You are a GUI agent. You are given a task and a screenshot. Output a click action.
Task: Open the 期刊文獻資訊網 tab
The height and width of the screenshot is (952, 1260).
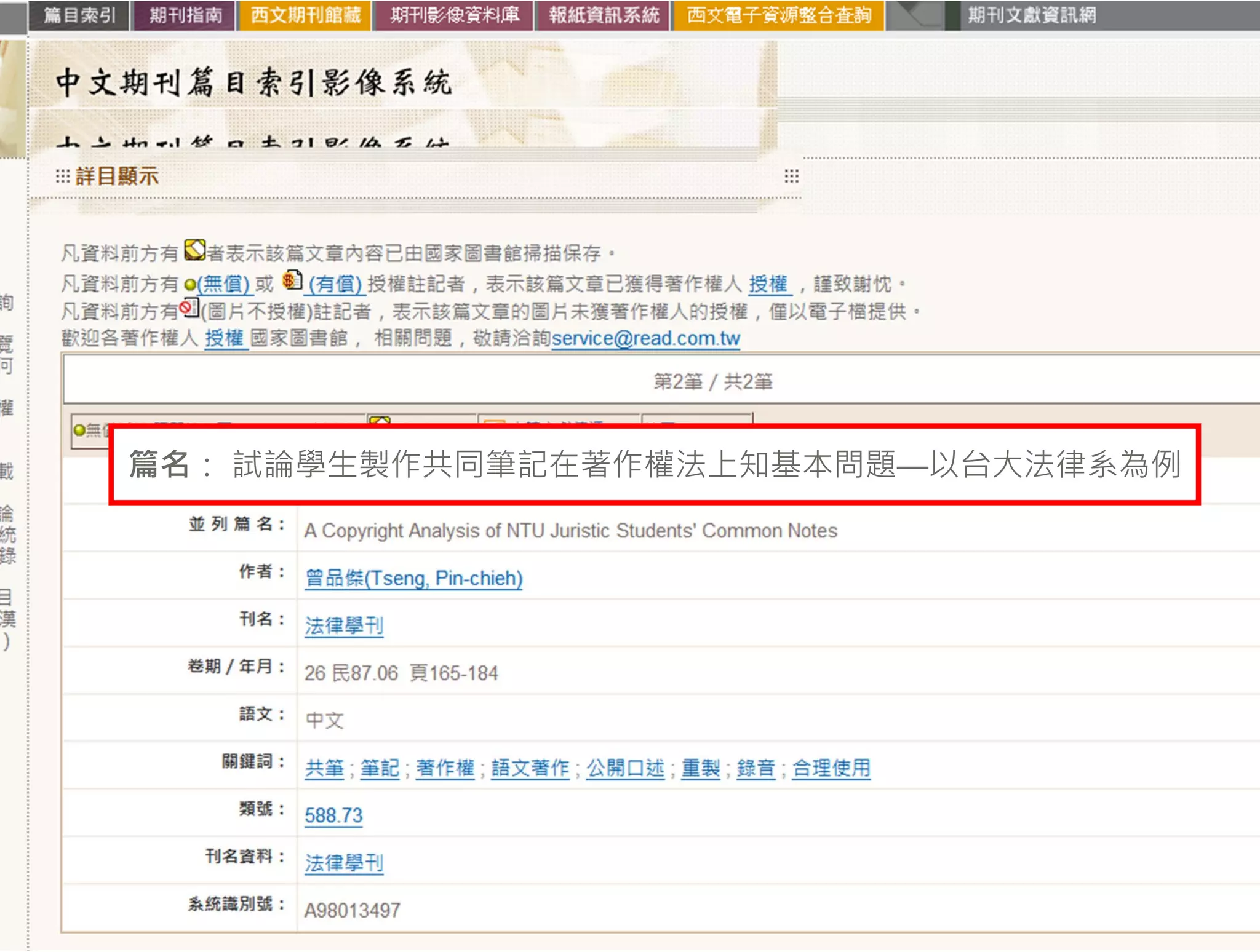[x=1031, y=15]
